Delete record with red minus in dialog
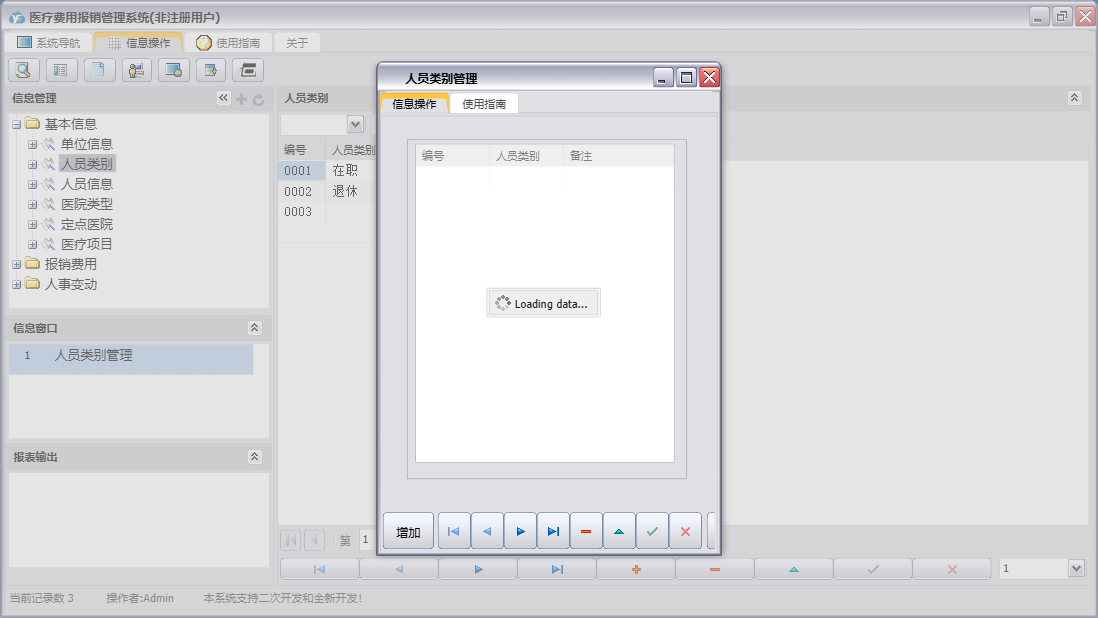This screenshot has height=618, width=1098. (586, 531)
